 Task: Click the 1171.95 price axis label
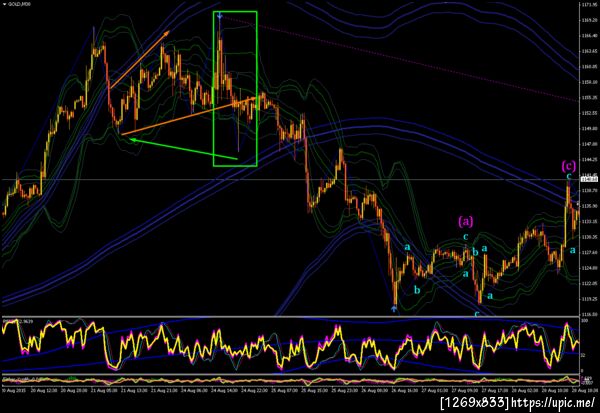coord(590,5)
